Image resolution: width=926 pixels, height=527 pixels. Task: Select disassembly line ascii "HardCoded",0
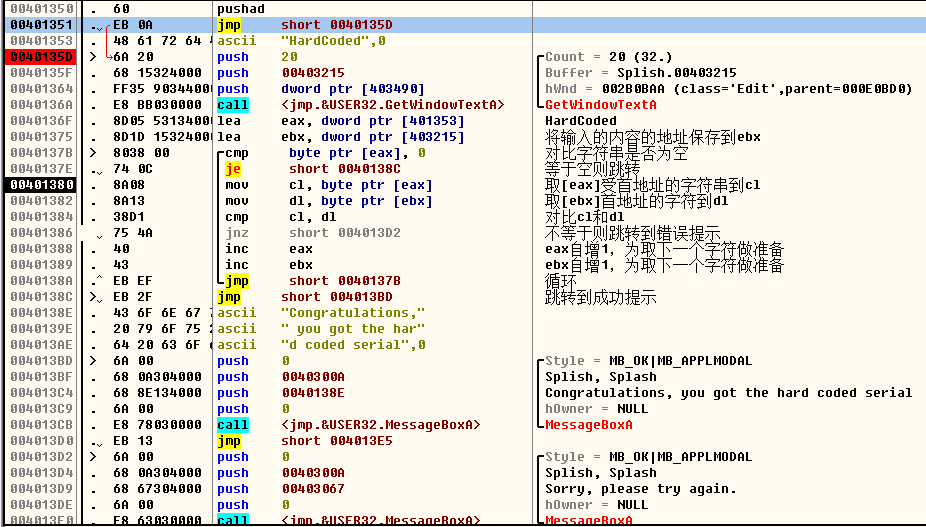[x=301, y=41]
